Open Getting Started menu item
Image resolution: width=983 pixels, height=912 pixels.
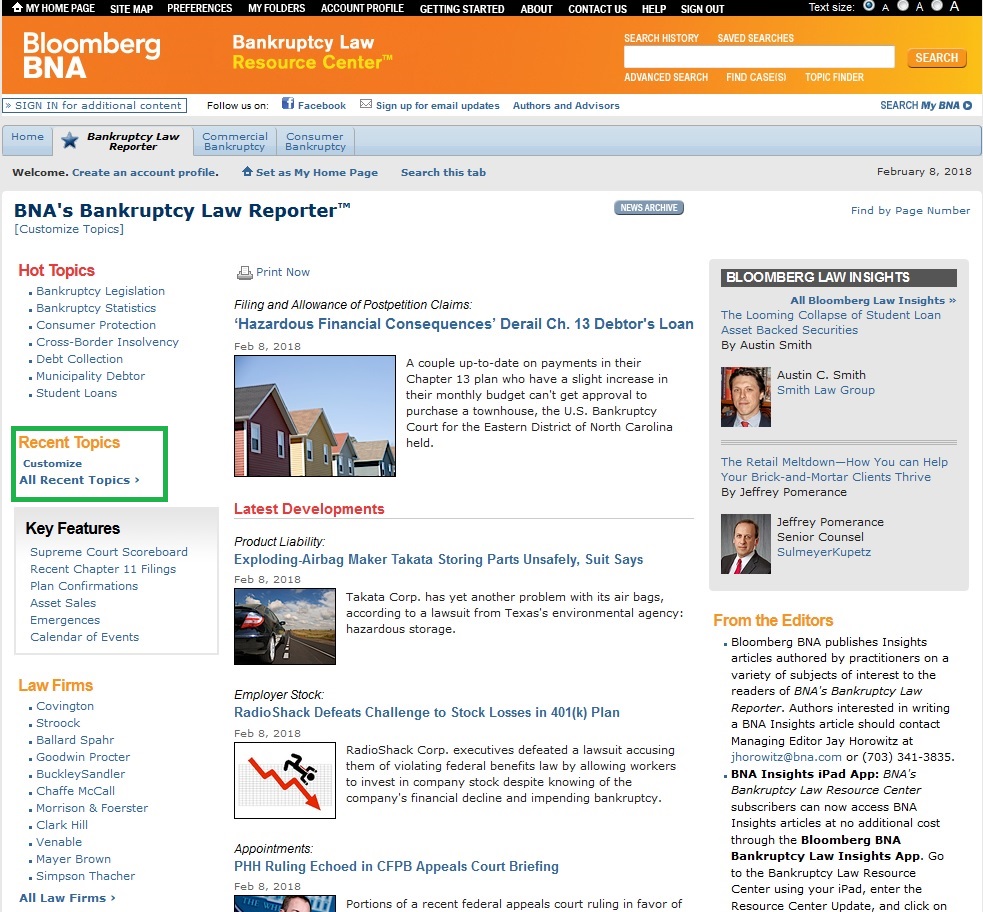(x=462, y=9)
